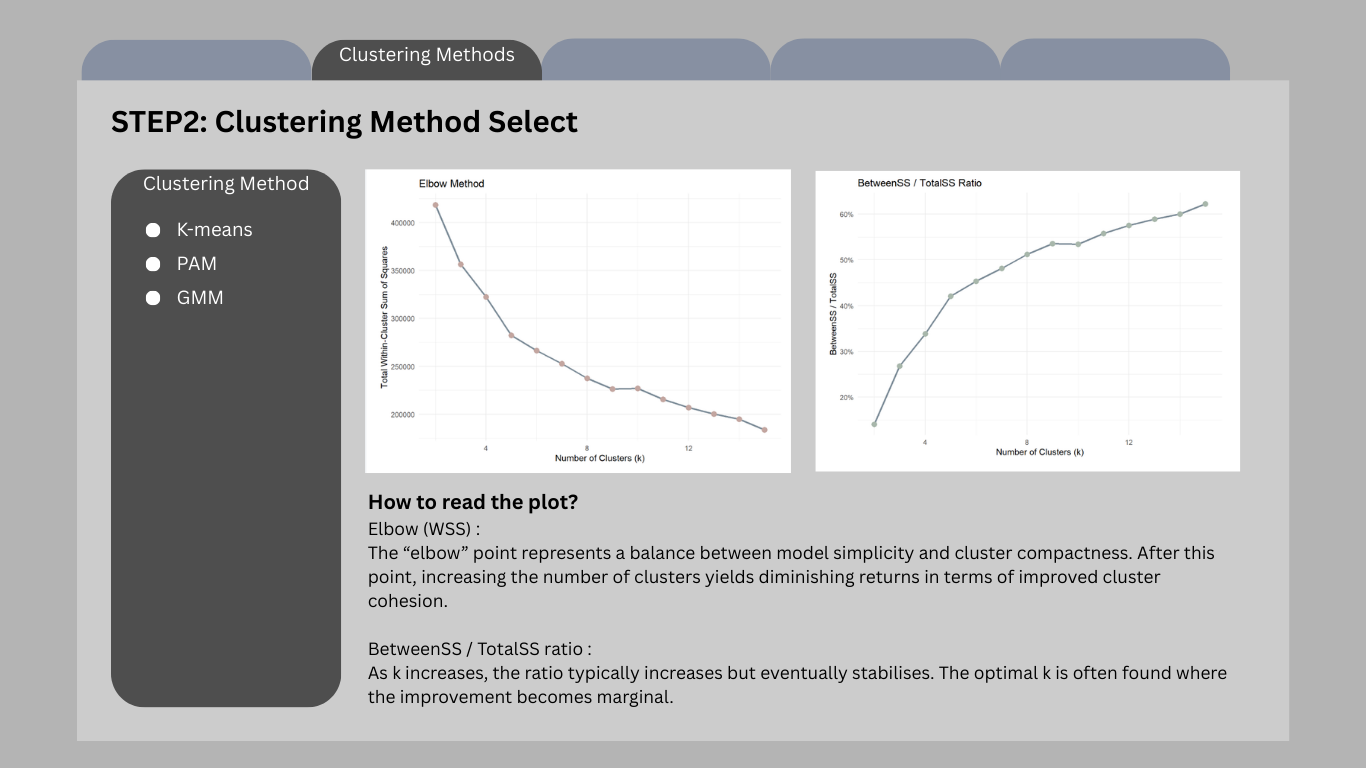Image resolution: width=1366 pixels, height=768 pixels.
Task: Go to the blank rightmost tab
Action: point(1115,60)
